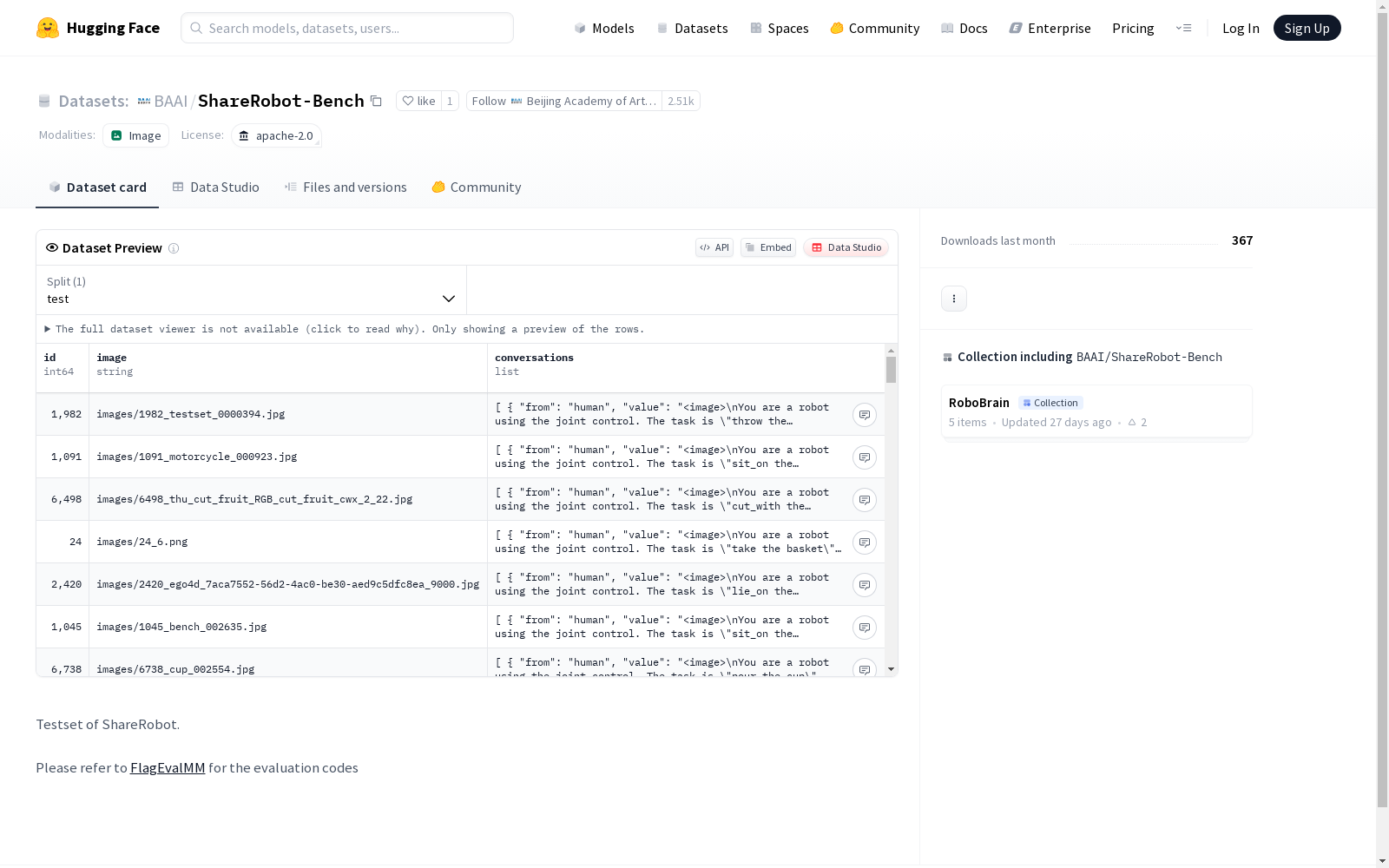Click the Log In link

pyautogui.click(x=1241, y=28)
